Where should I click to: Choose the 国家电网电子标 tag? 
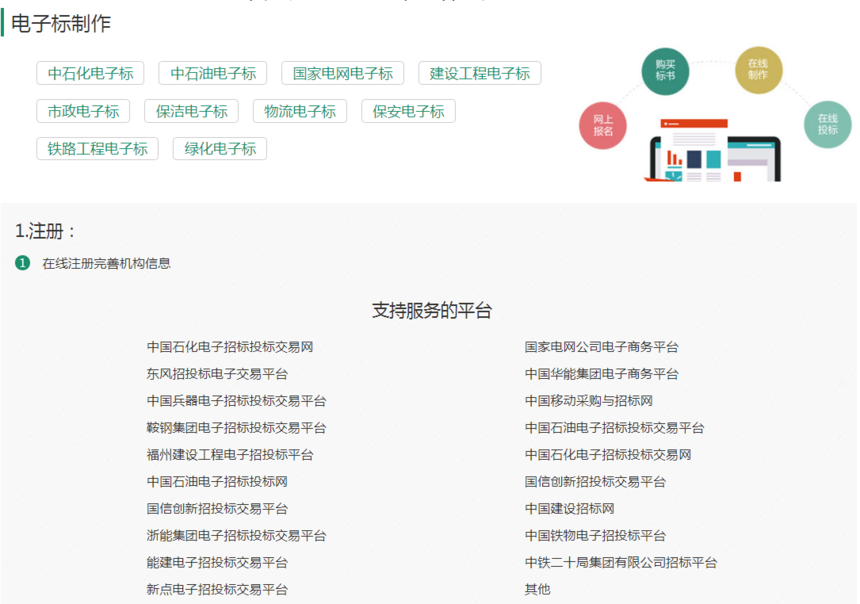pyautogui.click(x=343, y=73)
